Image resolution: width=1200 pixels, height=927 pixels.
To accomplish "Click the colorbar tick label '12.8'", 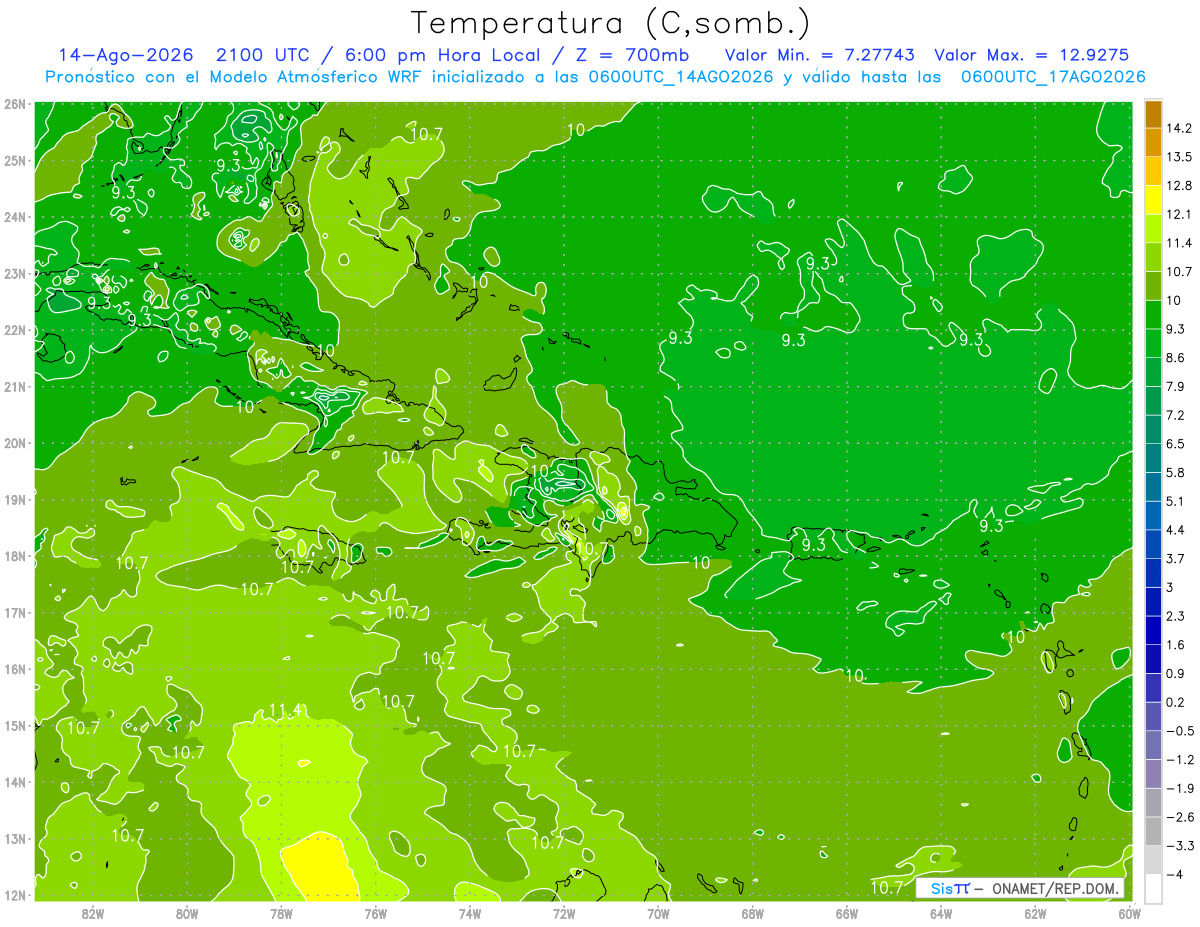I will 1179,185.
